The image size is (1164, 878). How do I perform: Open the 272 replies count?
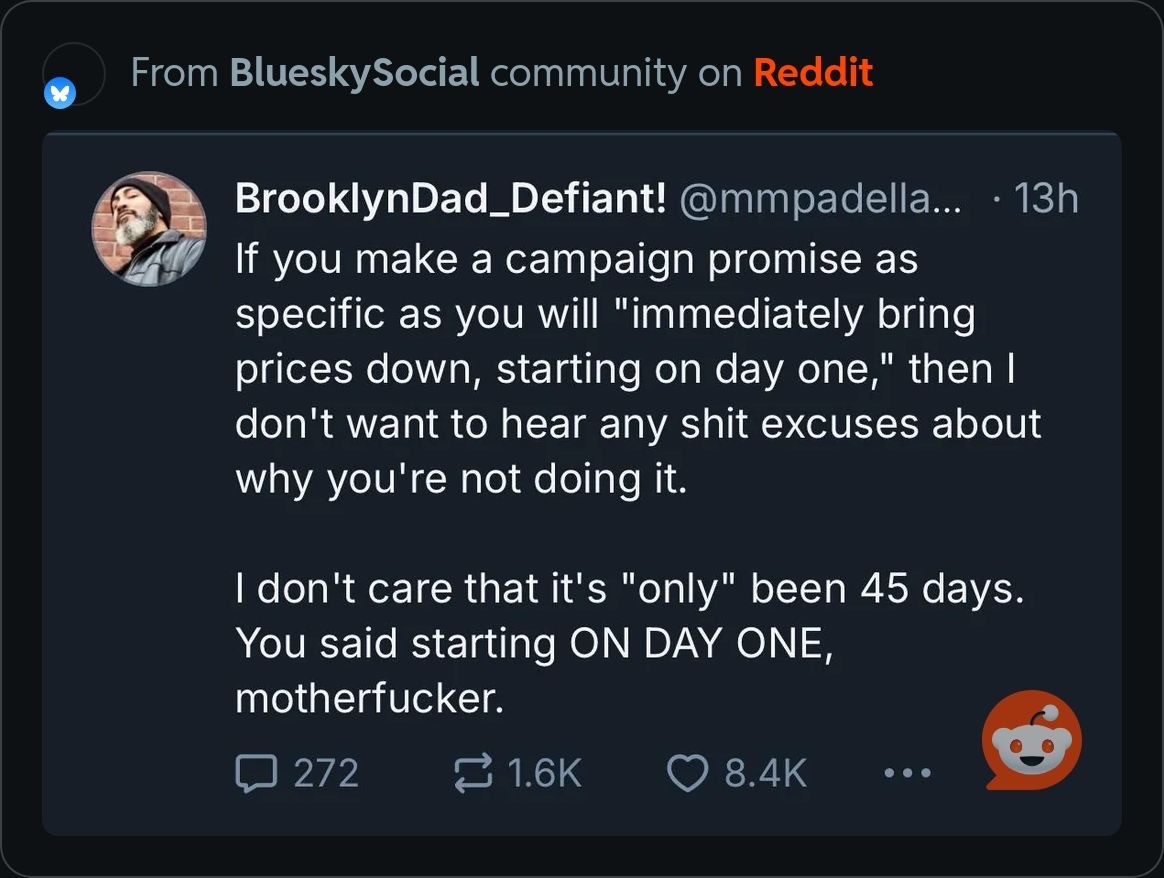[326, 773]
